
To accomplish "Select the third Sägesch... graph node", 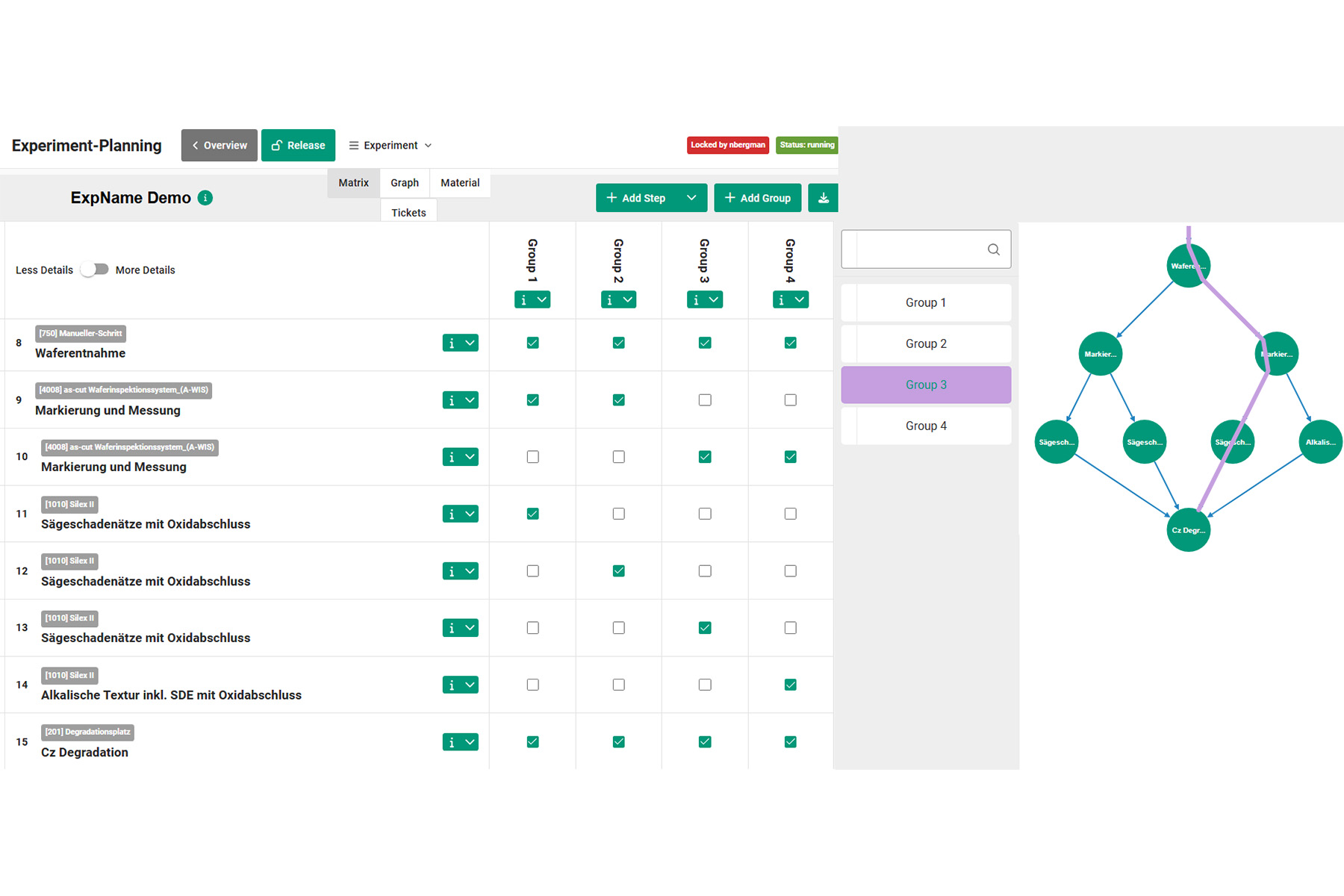I will [x=1233, y=442].
